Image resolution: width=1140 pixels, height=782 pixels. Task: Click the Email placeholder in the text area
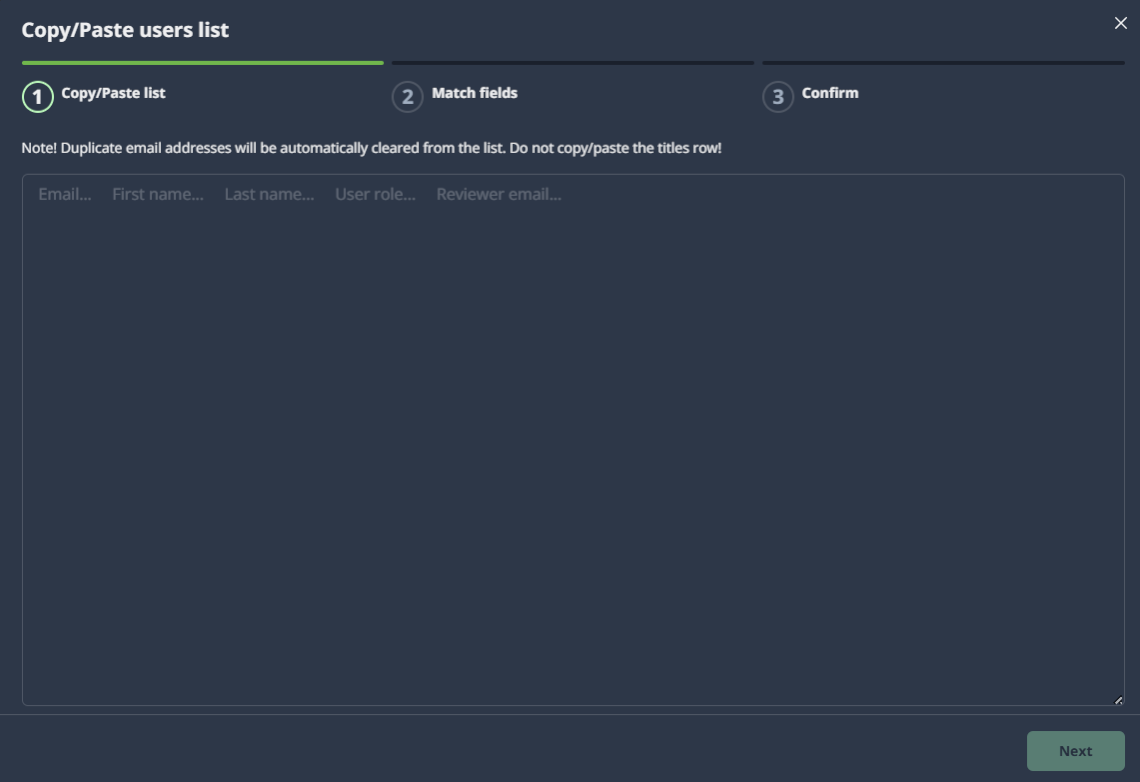(65, 194)
